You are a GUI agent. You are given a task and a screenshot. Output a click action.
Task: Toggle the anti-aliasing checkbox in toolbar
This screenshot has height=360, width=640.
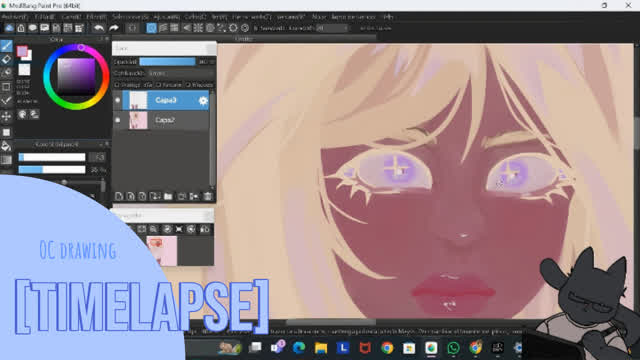(256, 28)
